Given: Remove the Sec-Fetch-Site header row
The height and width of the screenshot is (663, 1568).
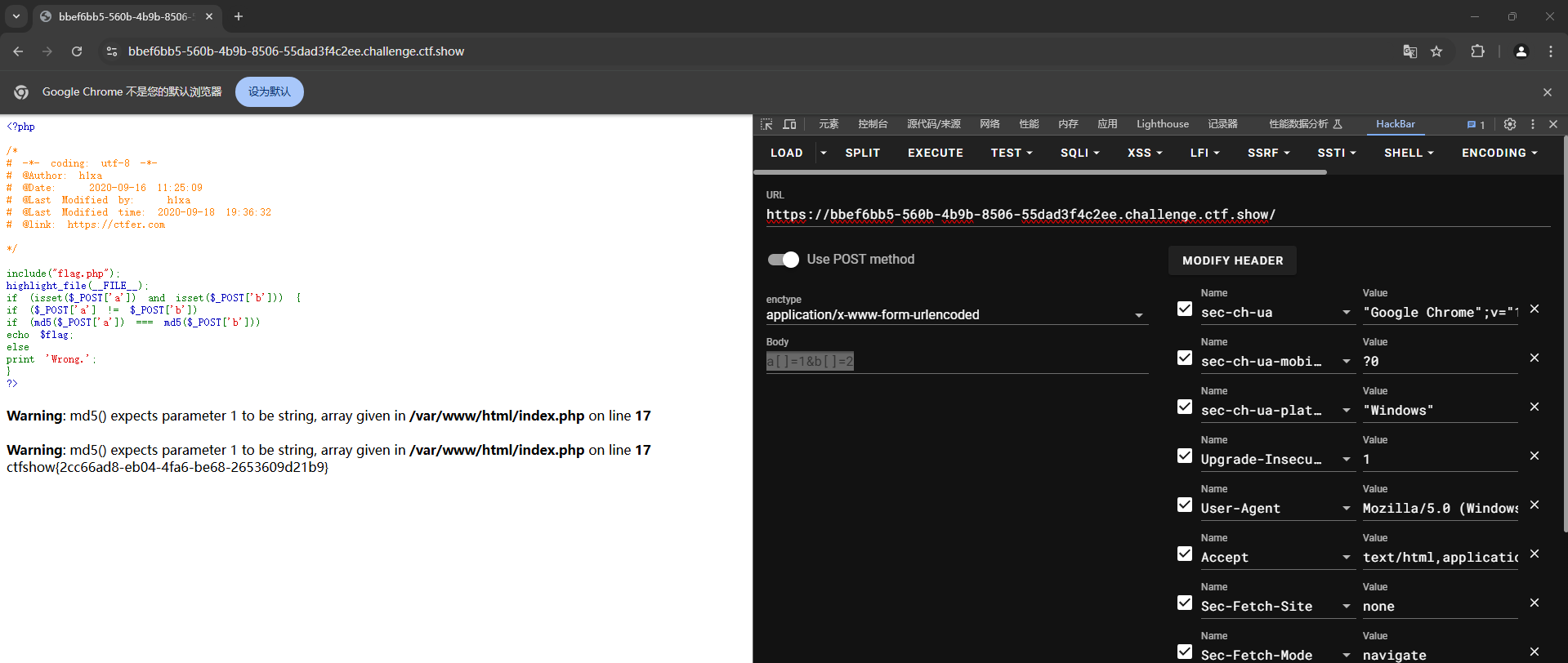Looking at the screenshot, I should (x=1534, y=603).
